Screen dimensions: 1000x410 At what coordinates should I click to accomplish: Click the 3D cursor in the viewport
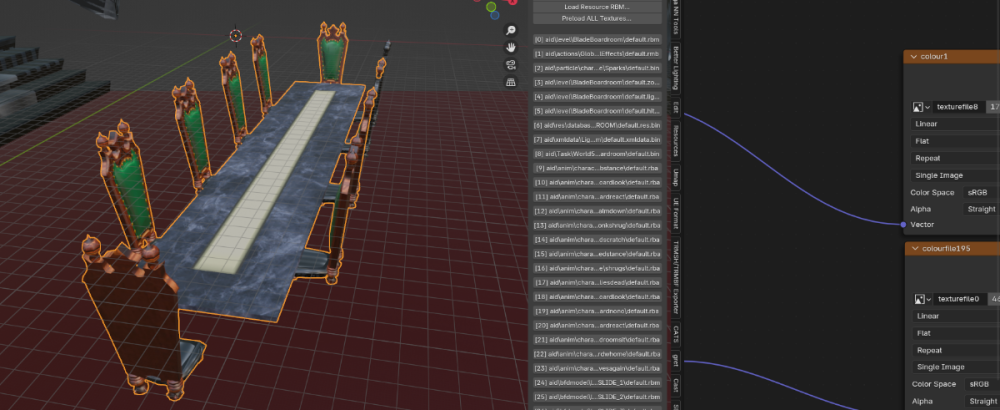[236, 35]
